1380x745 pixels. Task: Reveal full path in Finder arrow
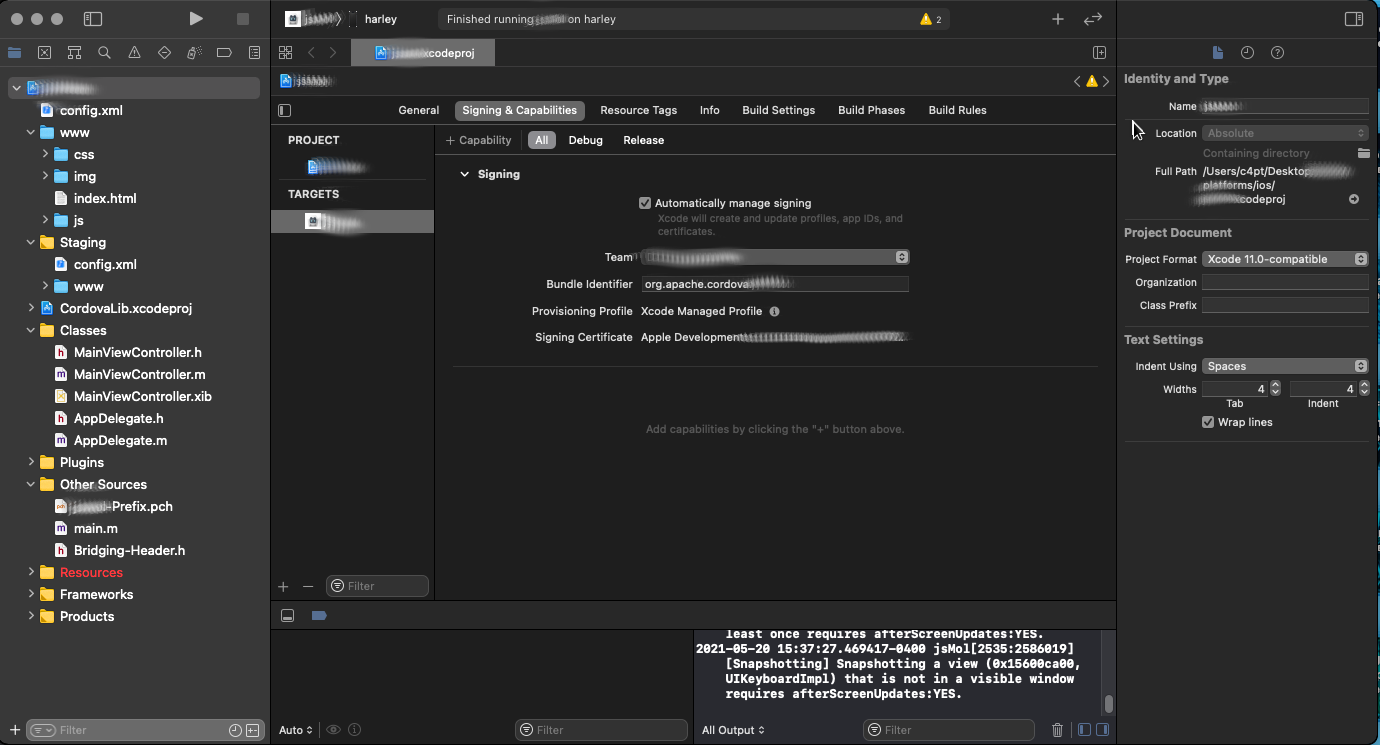(1354, 200)
